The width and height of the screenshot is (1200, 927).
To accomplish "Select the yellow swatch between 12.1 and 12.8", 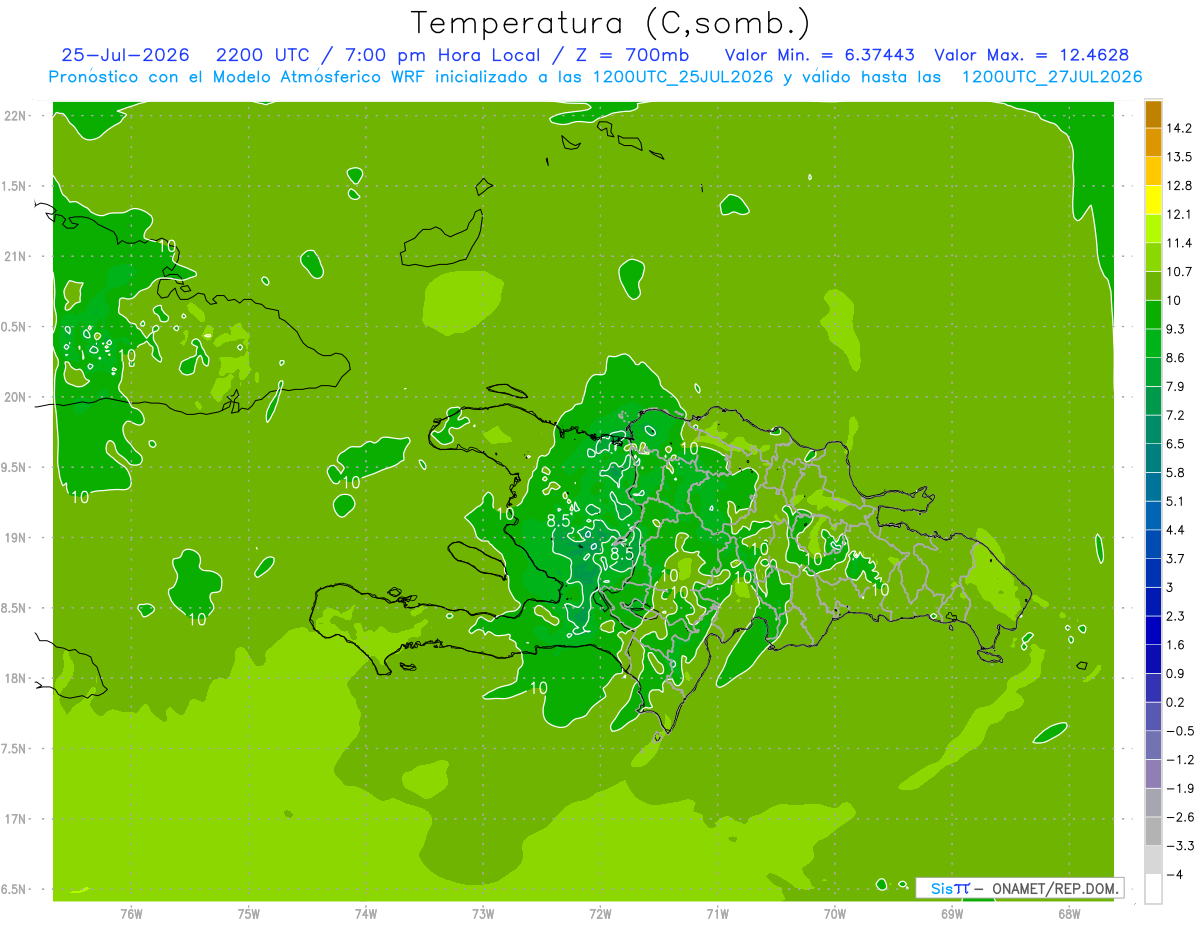I will (1153, 200).
